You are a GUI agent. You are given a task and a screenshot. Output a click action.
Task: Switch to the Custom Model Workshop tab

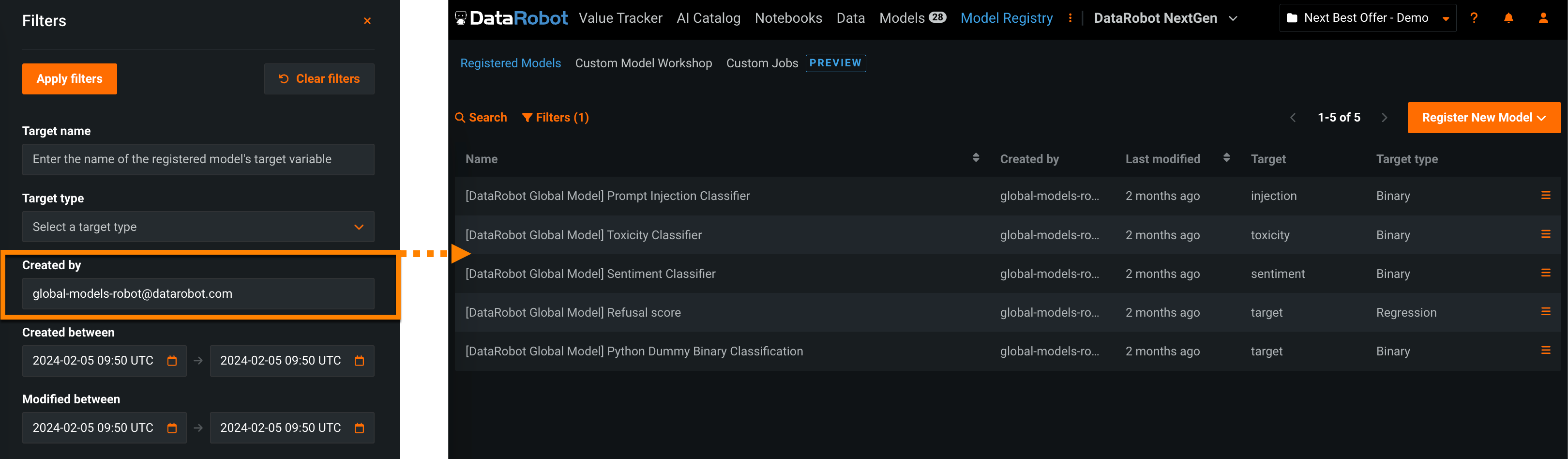(643, 63)
